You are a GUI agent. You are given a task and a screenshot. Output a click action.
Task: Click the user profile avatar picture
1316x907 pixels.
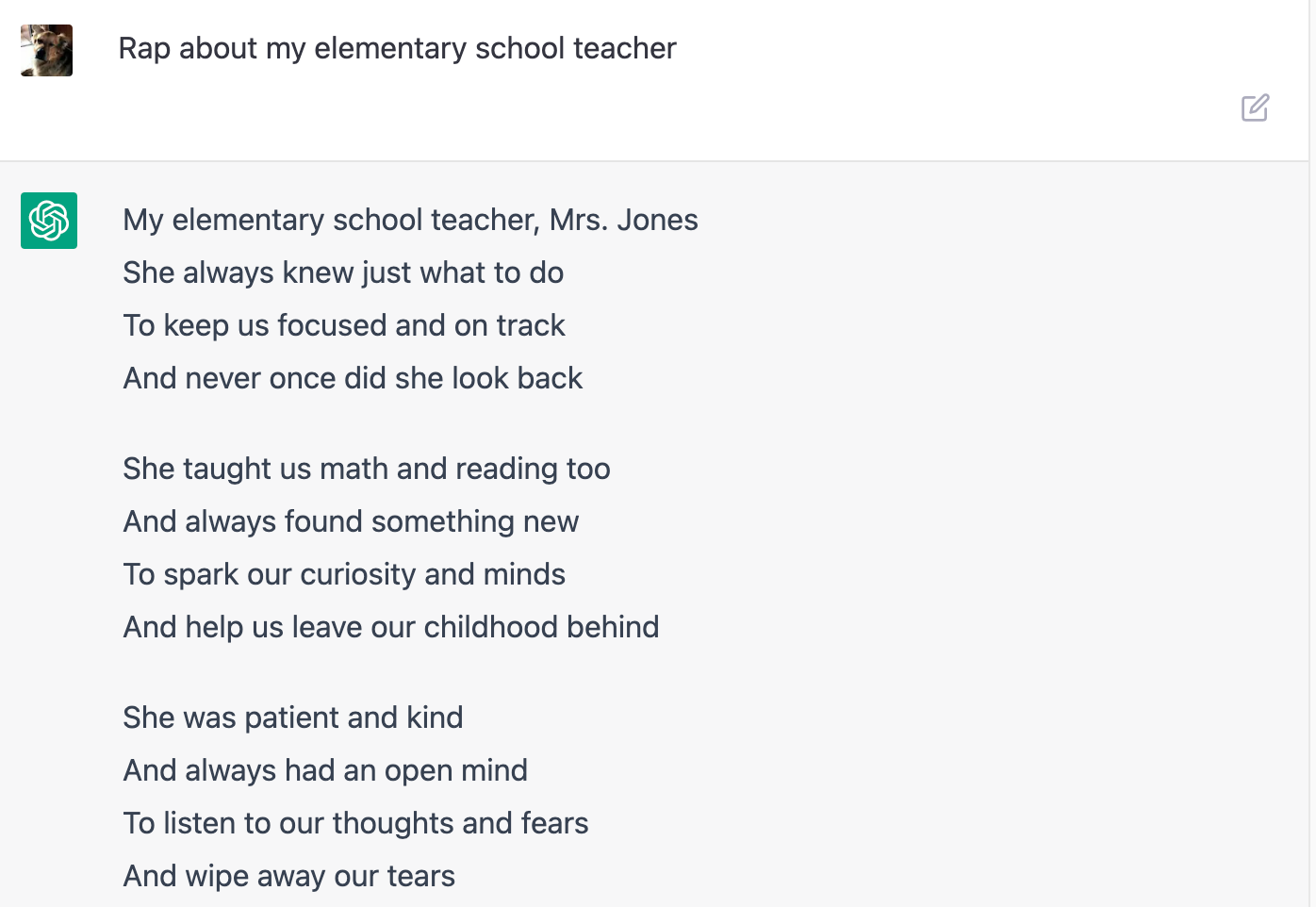(47, 50)
